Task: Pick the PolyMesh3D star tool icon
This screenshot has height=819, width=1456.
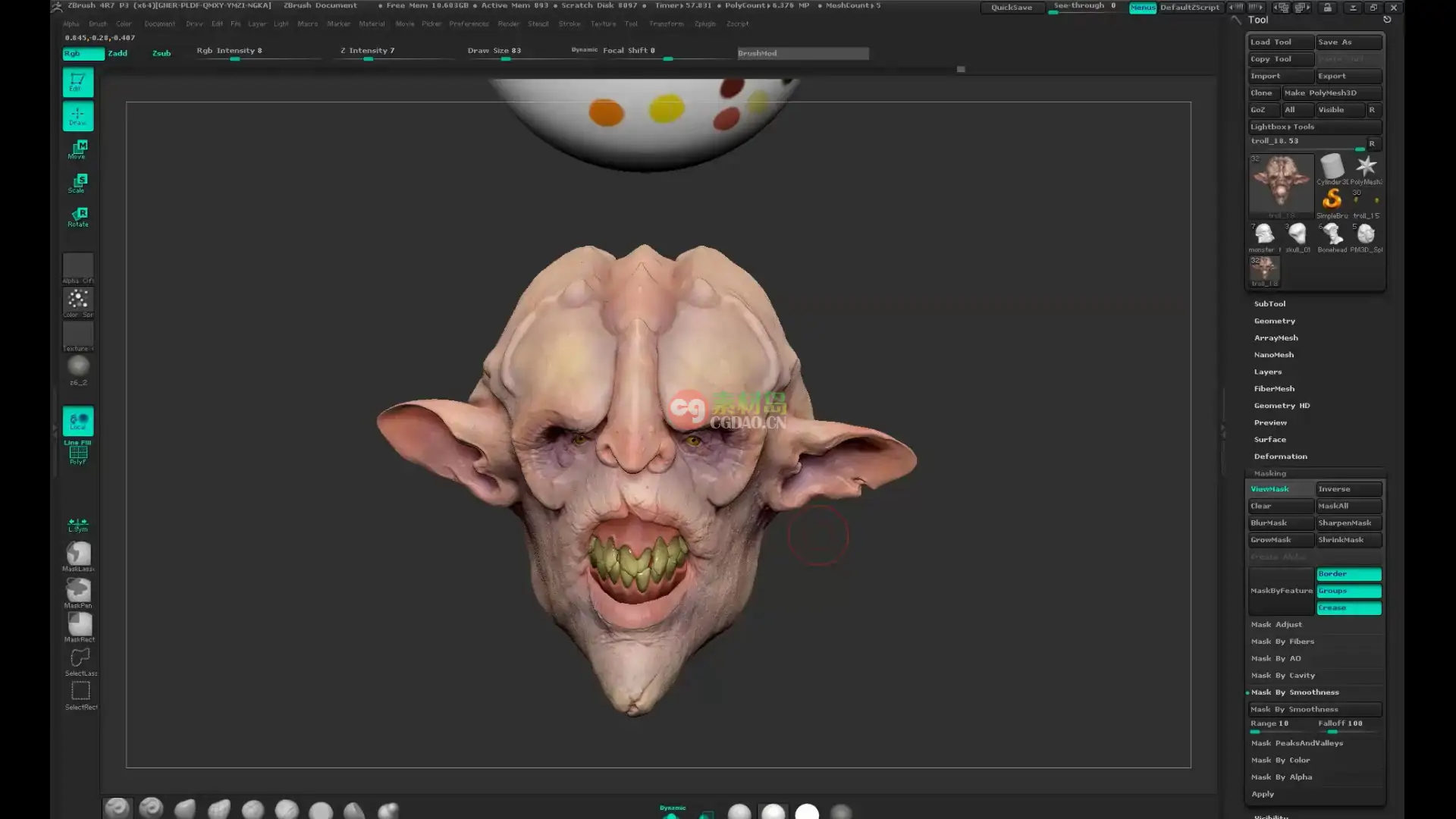Action: click(1367, 169)
